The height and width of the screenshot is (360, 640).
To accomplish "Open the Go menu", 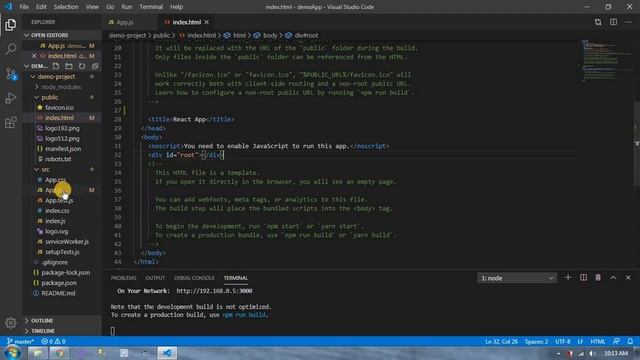I will click(x=110, y=7).
